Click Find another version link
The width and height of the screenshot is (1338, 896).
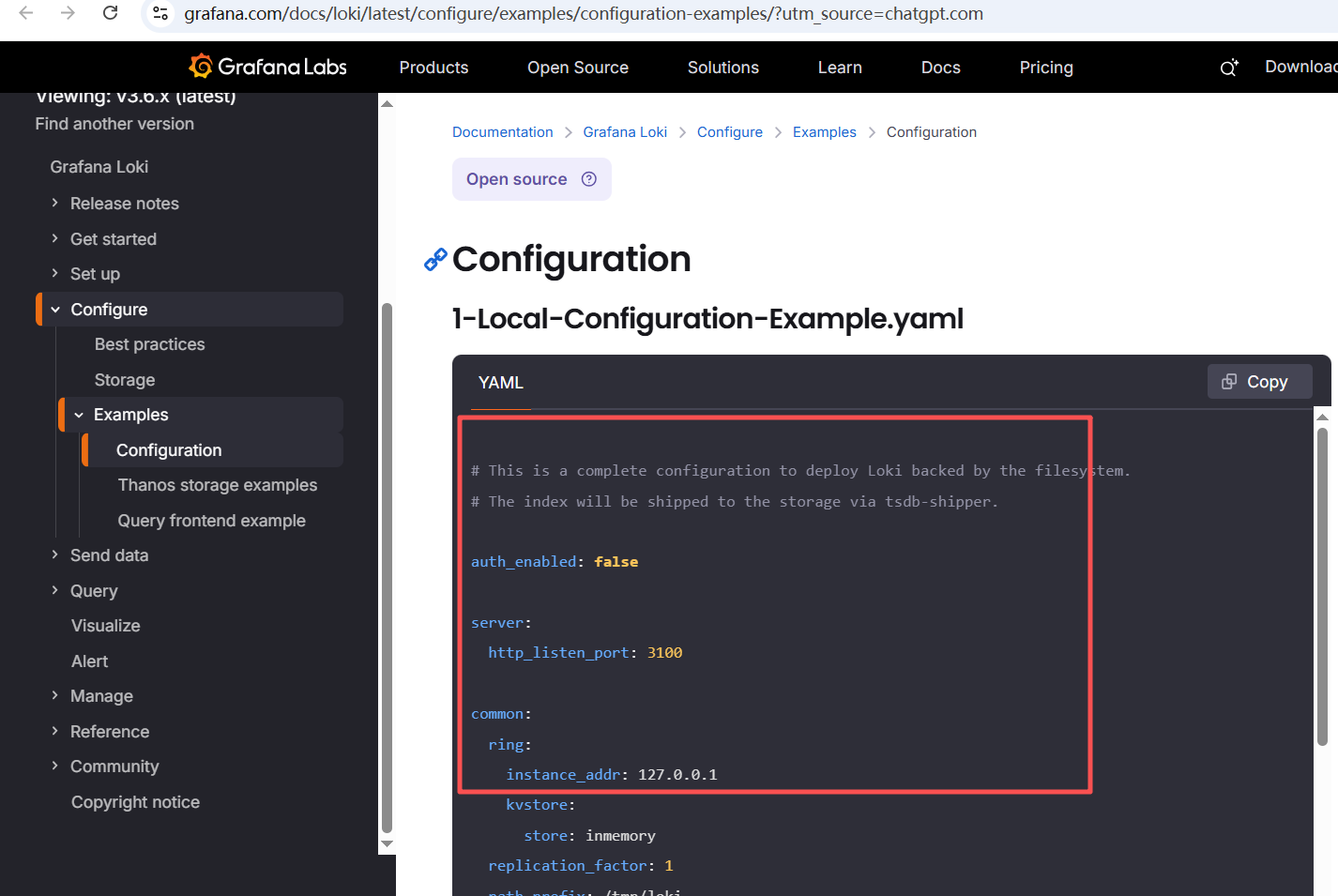[114, 124]
